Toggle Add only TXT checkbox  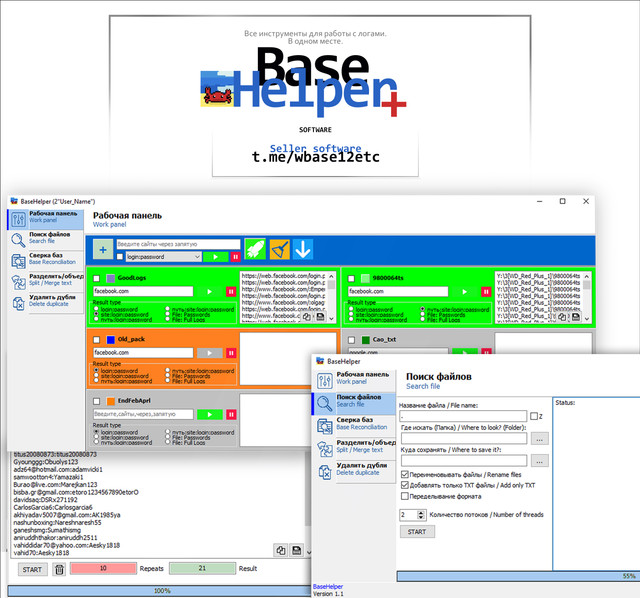click(x=404, y=485)
